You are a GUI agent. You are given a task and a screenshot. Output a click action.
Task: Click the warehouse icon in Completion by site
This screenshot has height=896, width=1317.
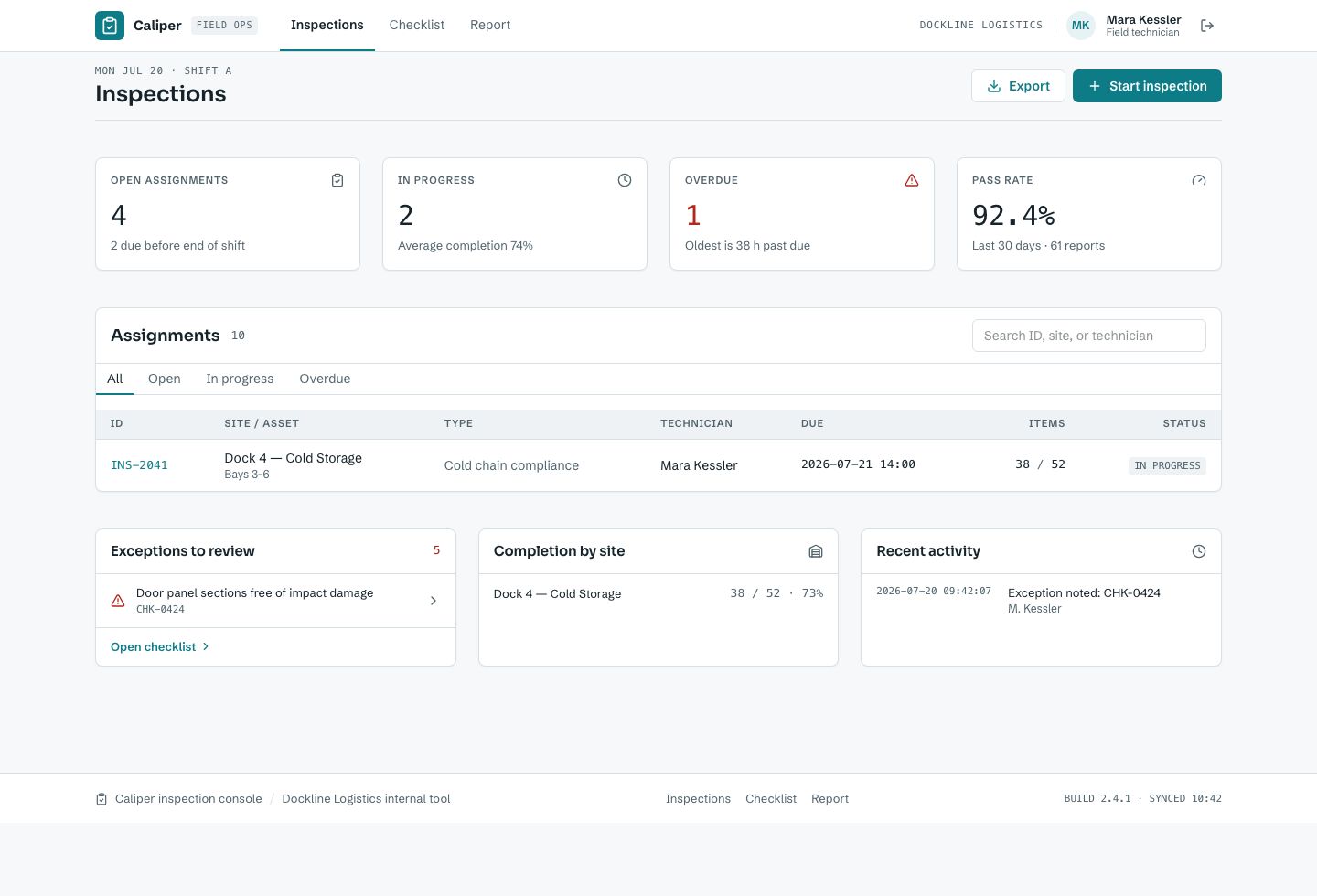(816, 551)
